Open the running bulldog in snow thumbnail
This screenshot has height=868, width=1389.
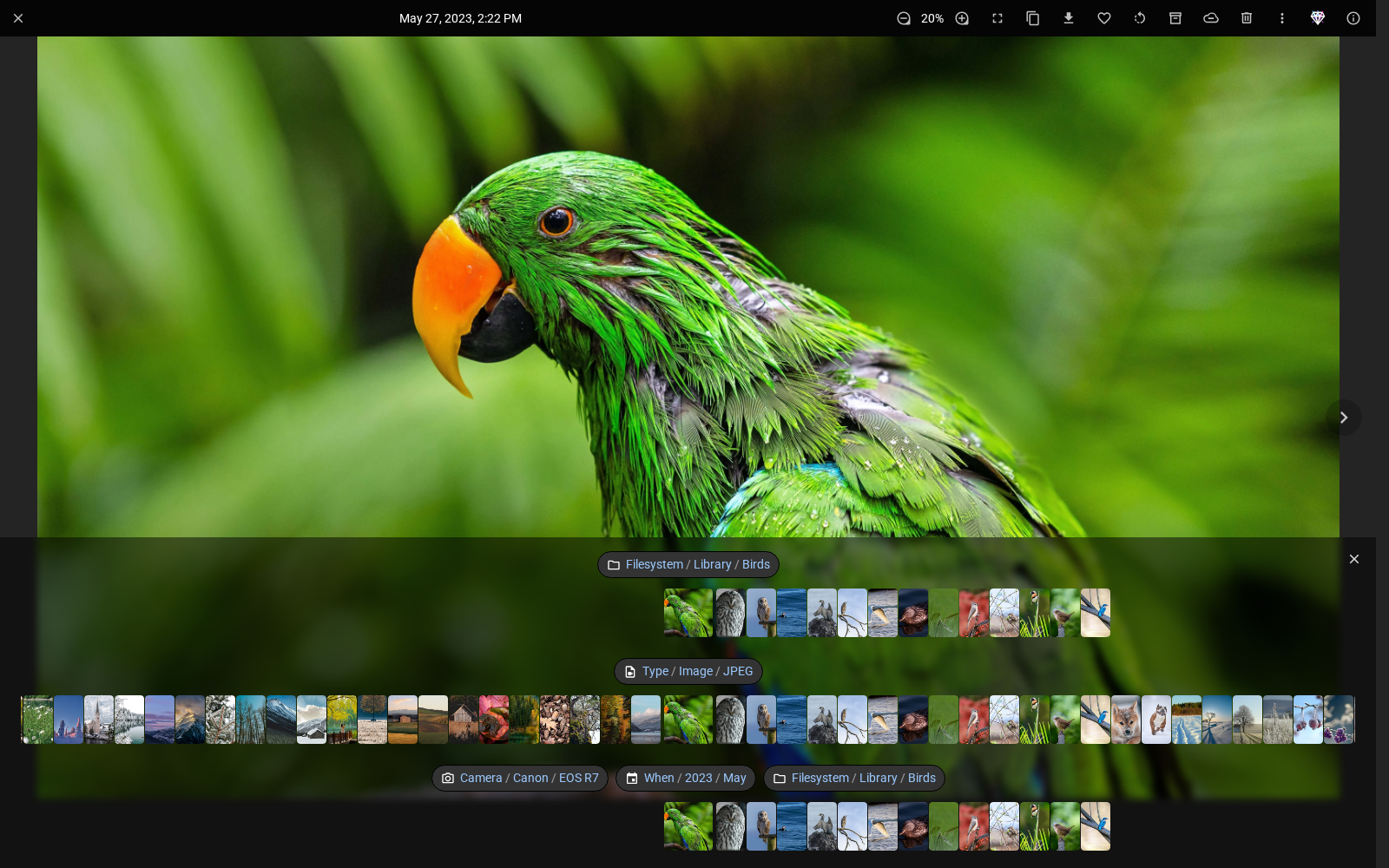click(x=1156, y=720)
